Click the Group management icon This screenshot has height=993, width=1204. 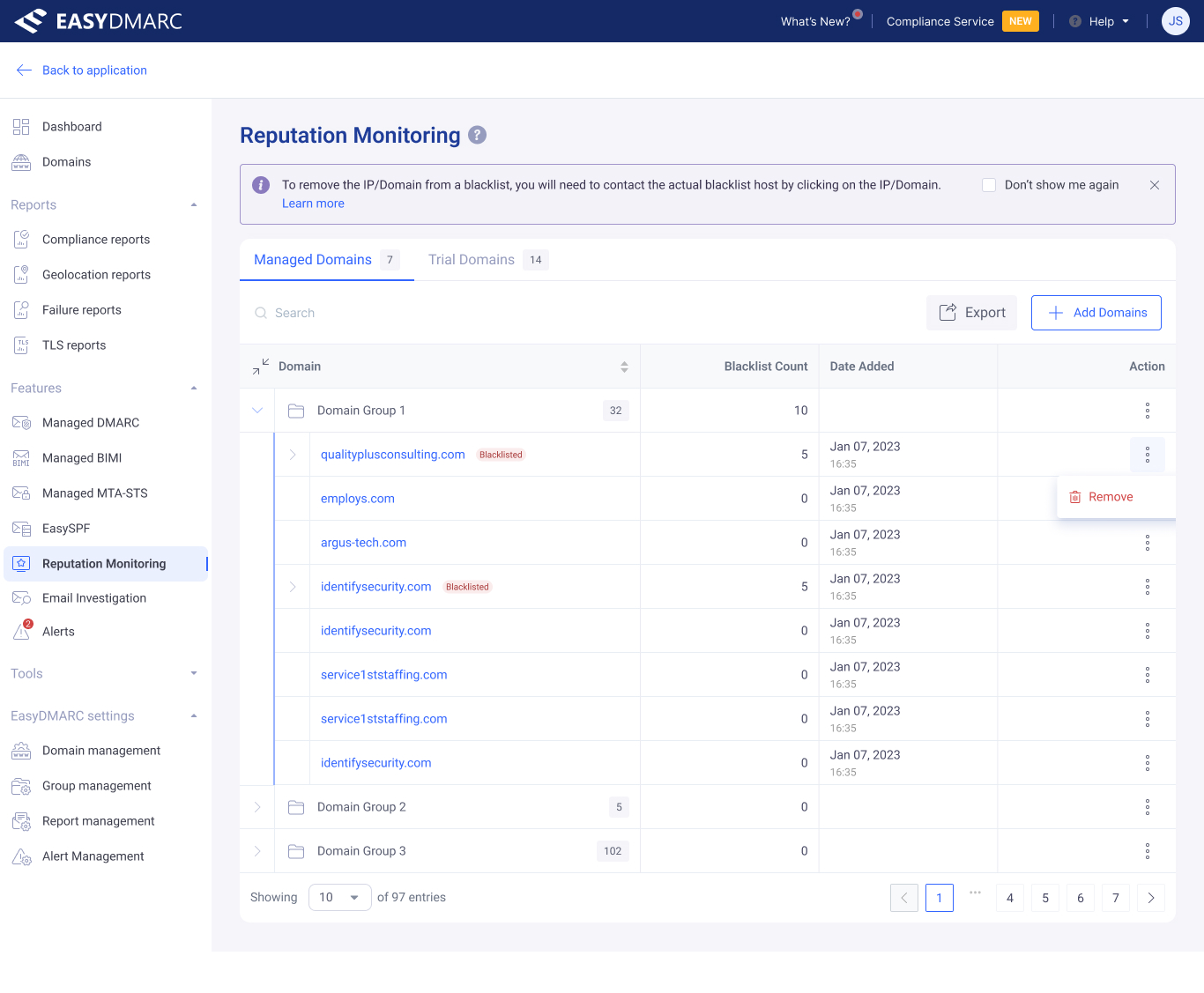[21, 786]
